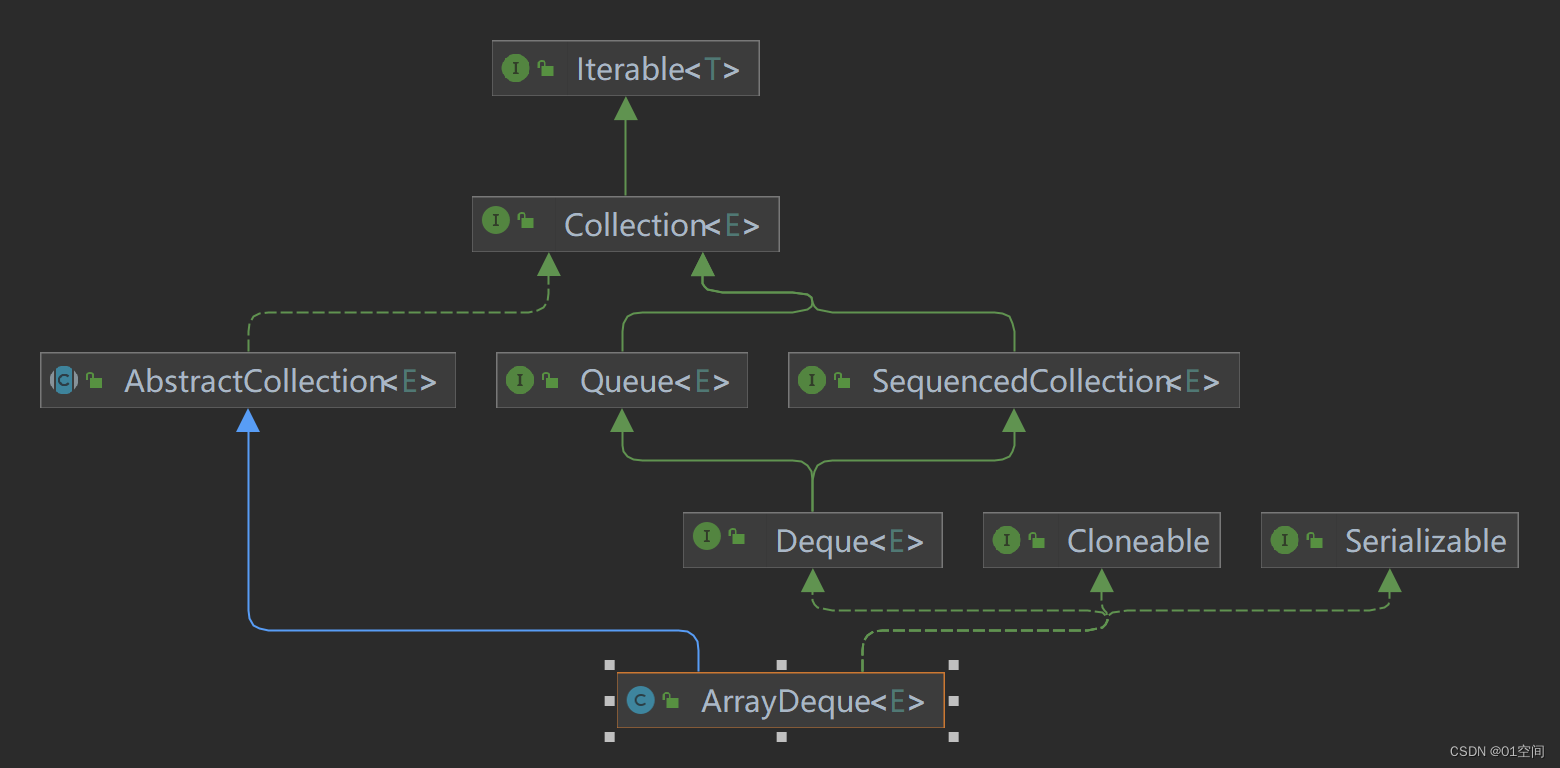Image resolution: width=1560 pixels, height=768 pixels.
Task: Click the interface icon on the Cloneable node
Action: (x=1006, y=541)
